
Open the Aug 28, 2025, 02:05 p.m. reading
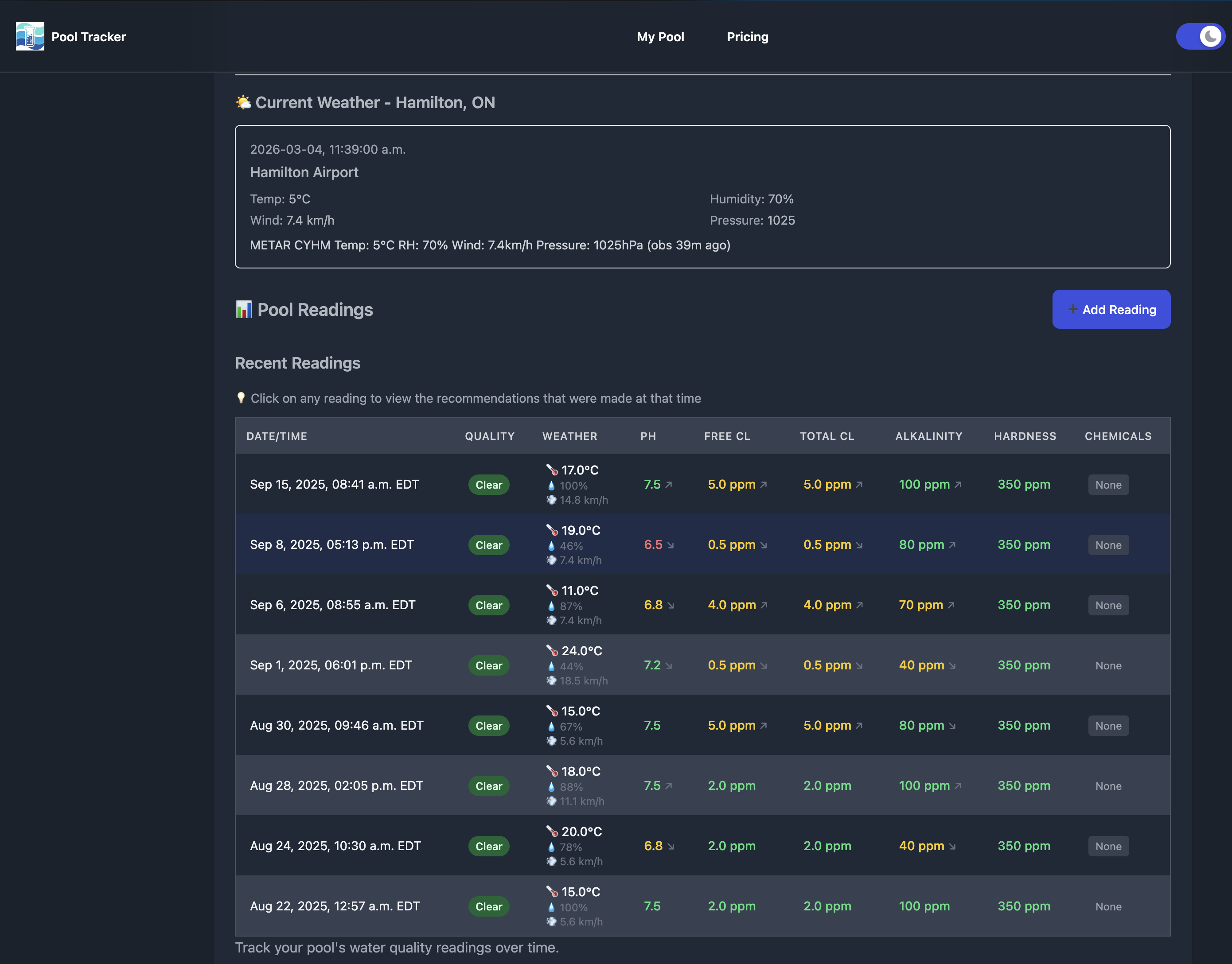coord(702,785)
